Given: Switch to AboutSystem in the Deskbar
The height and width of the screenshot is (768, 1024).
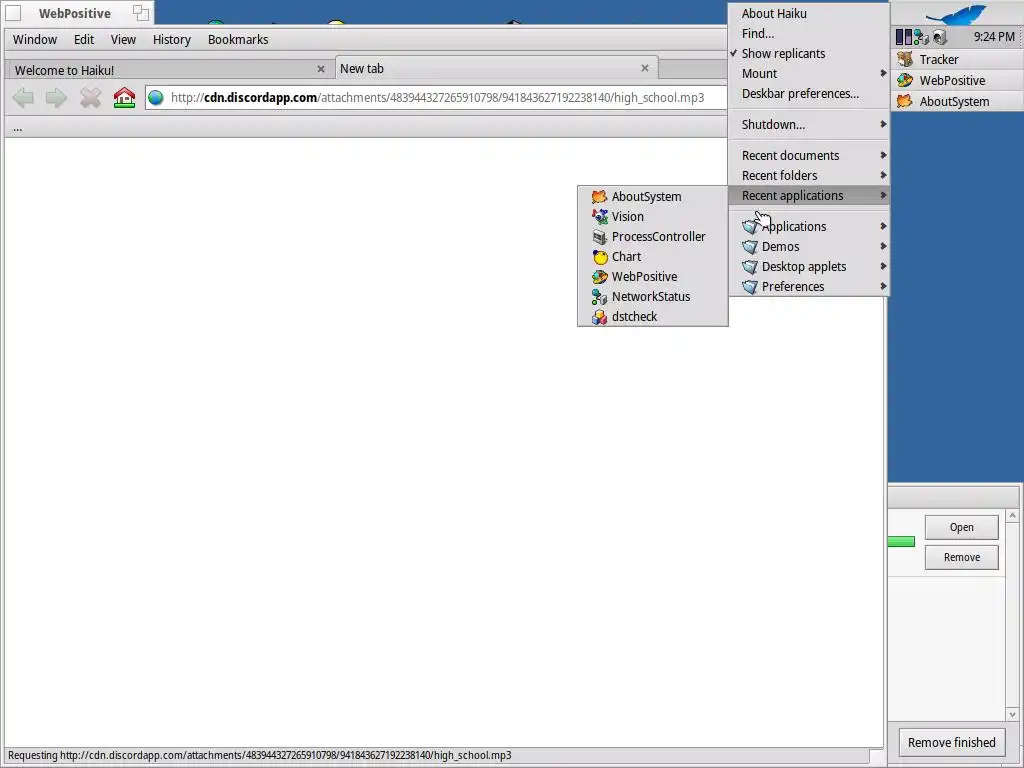Looking at the screenshot, I should [957, 101].
